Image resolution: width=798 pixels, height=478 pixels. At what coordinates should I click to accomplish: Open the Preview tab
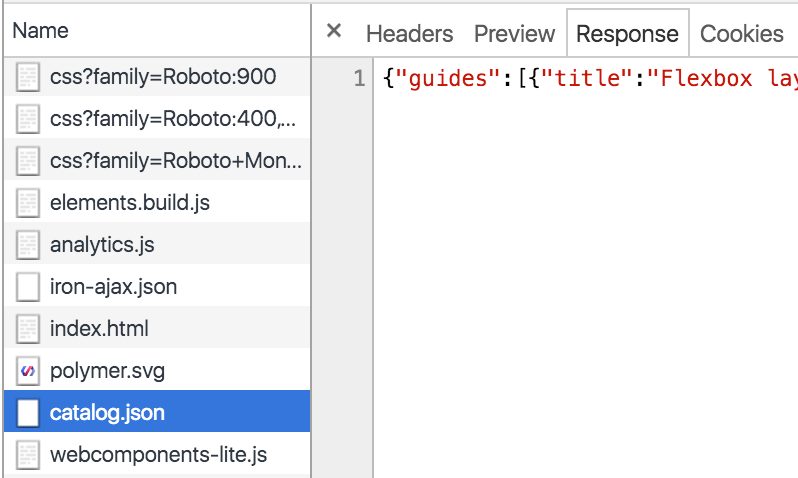click(x=514, y=34)
